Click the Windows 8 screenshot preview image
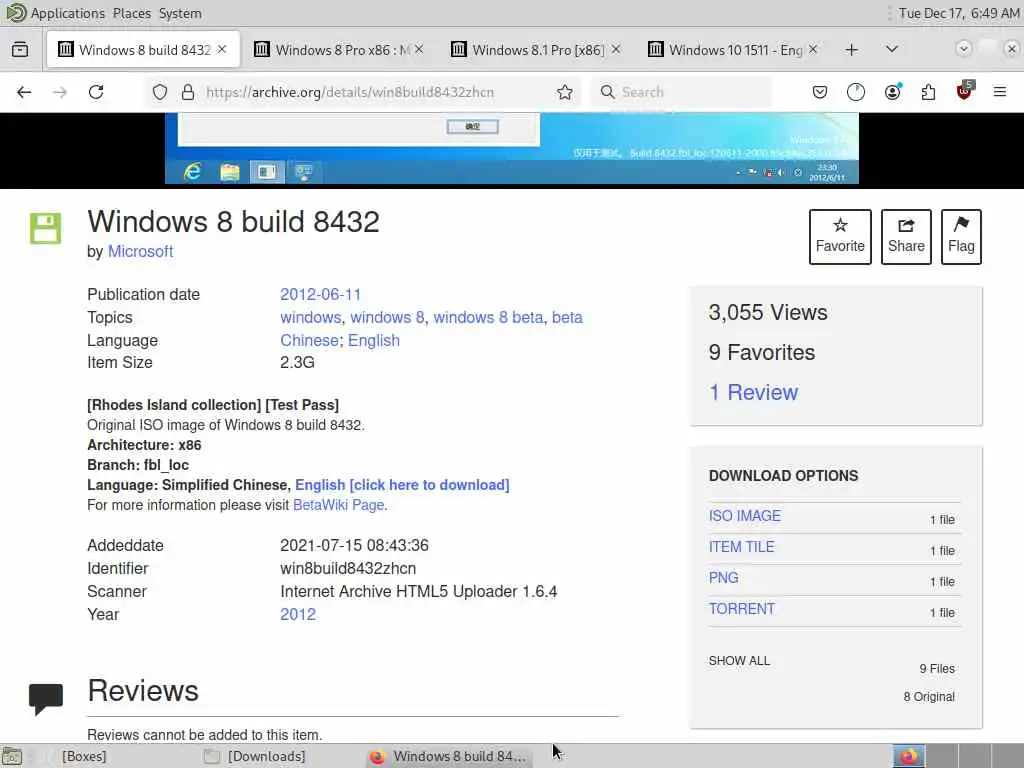 (x=511, y=148)
